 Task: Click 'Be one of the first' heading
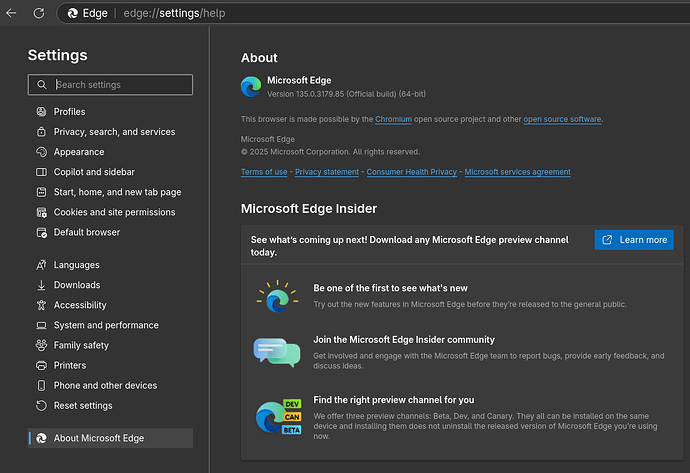[390, 288]
